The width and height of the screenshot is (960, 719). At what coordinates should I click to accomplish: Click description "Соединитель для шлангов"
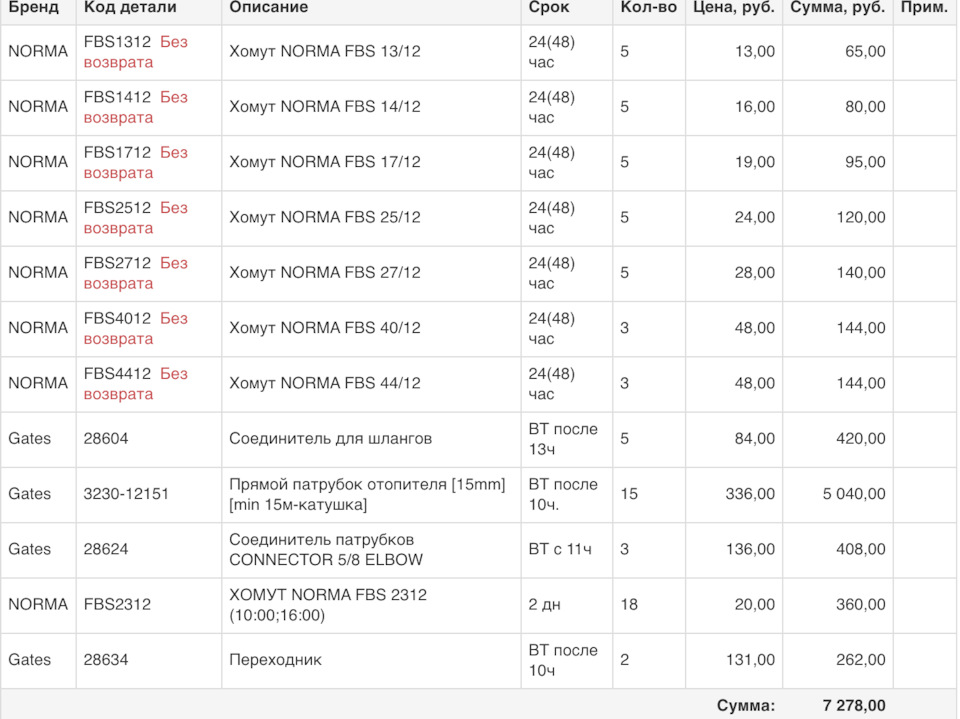click(x=330, y=438)
